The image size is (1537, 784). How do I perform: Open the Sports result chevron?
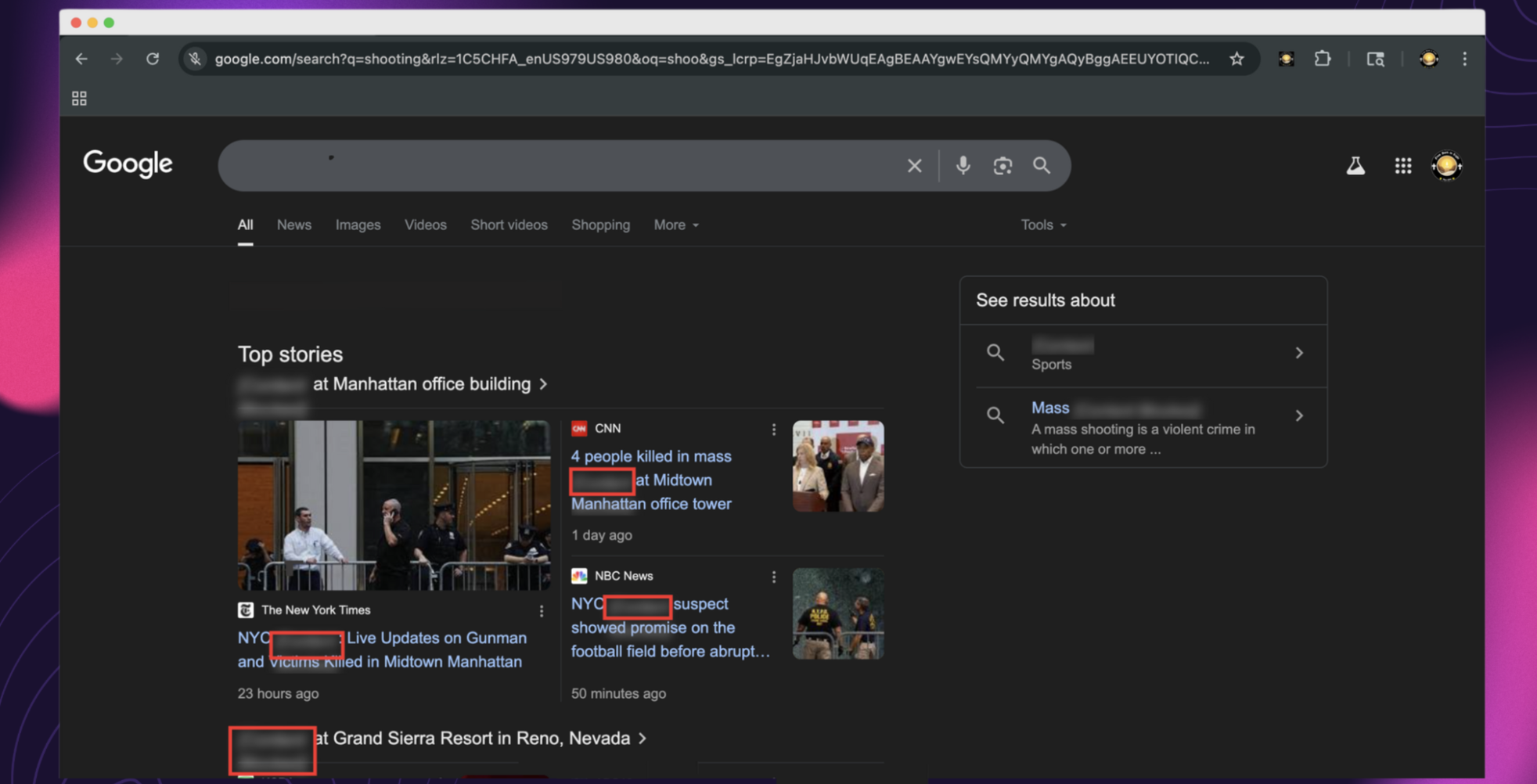[1299, 353]
